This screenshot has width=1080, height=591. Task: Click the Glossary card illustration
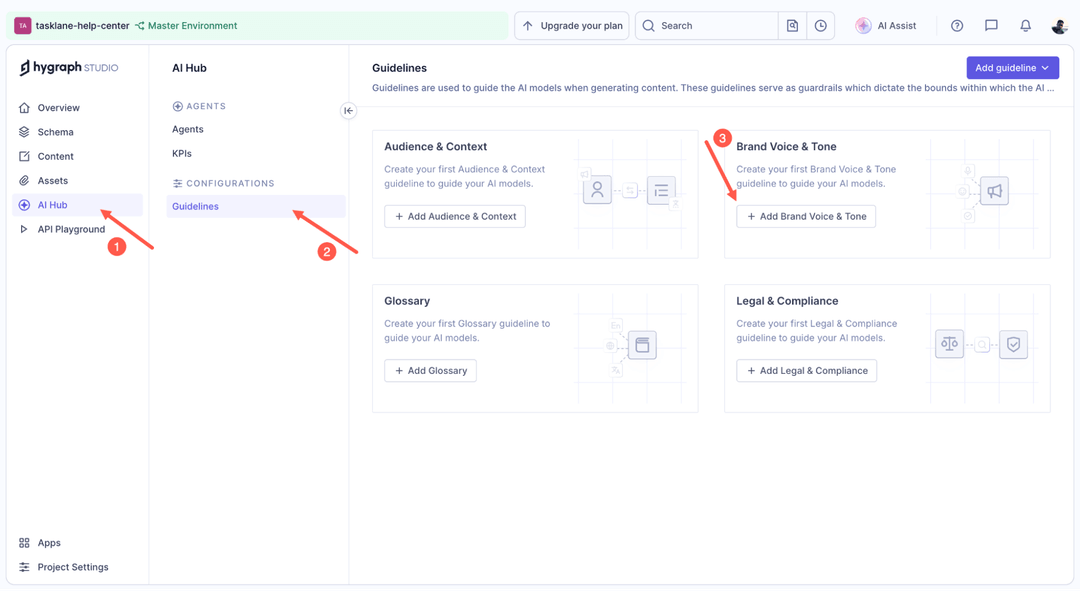[x=642, y=345]
